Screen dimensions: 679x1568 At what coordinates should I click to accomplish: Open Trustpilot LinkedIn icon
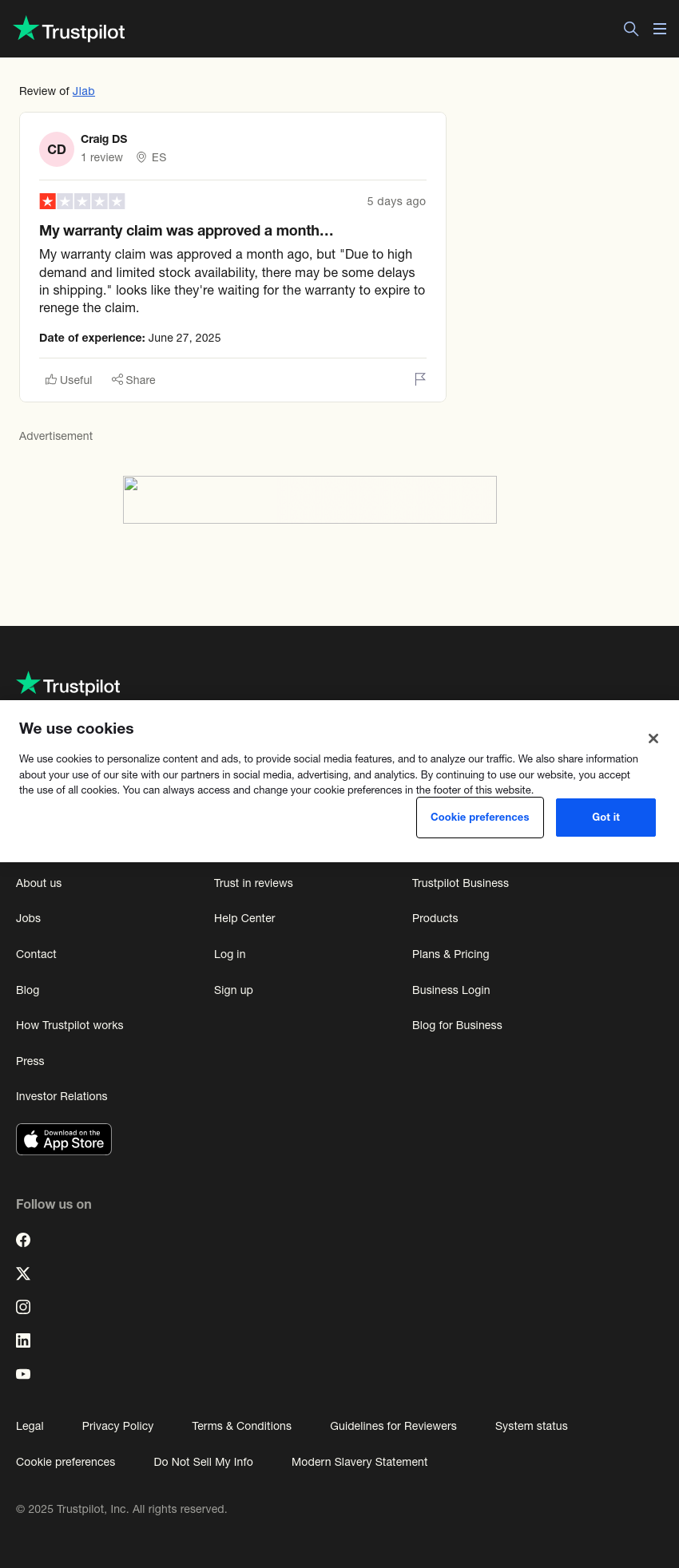pyautogui.click(x=23, y=1340)
